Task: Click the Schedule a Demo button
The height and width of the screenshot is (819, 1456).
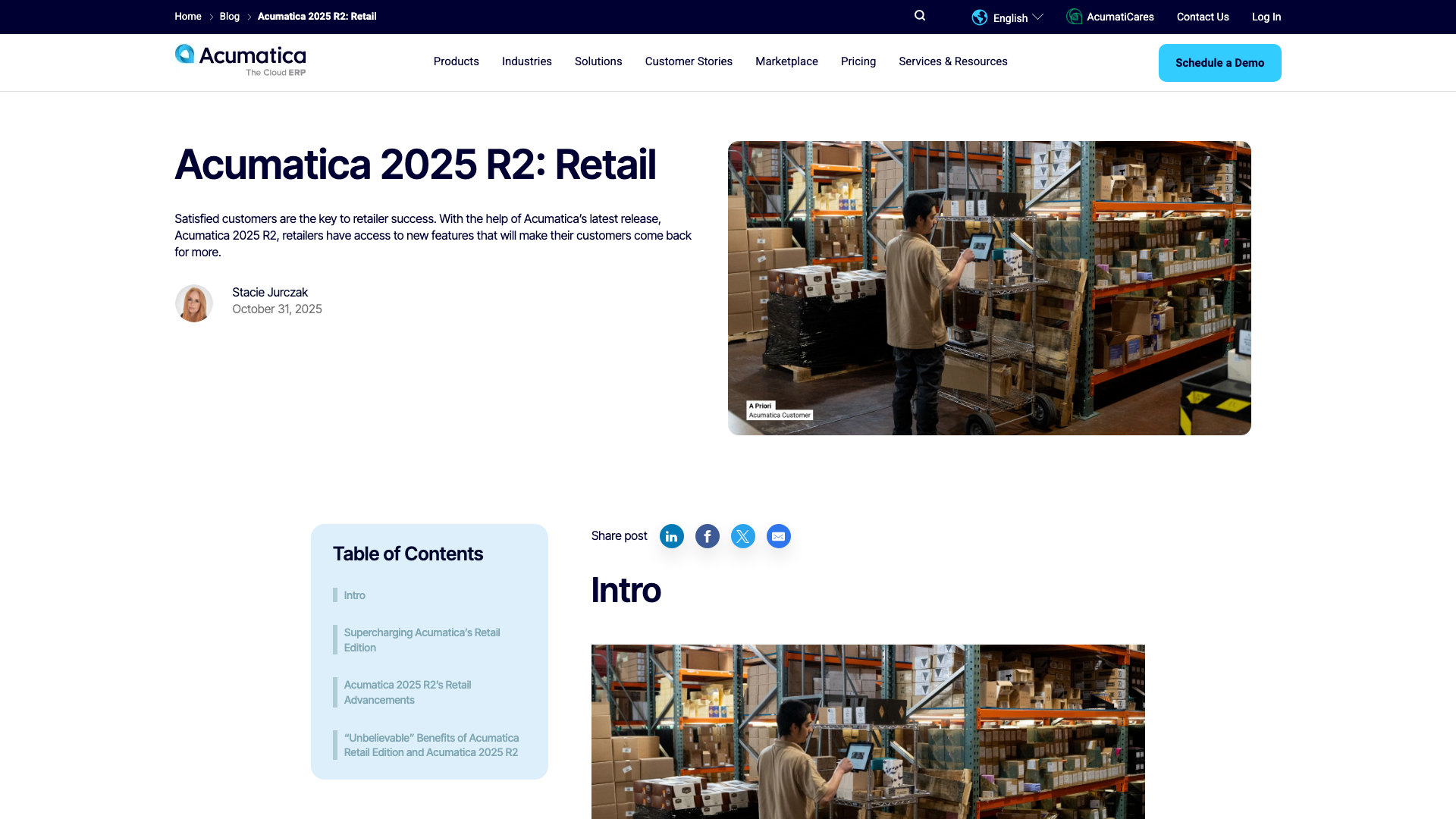Action: pos(1220,63)
